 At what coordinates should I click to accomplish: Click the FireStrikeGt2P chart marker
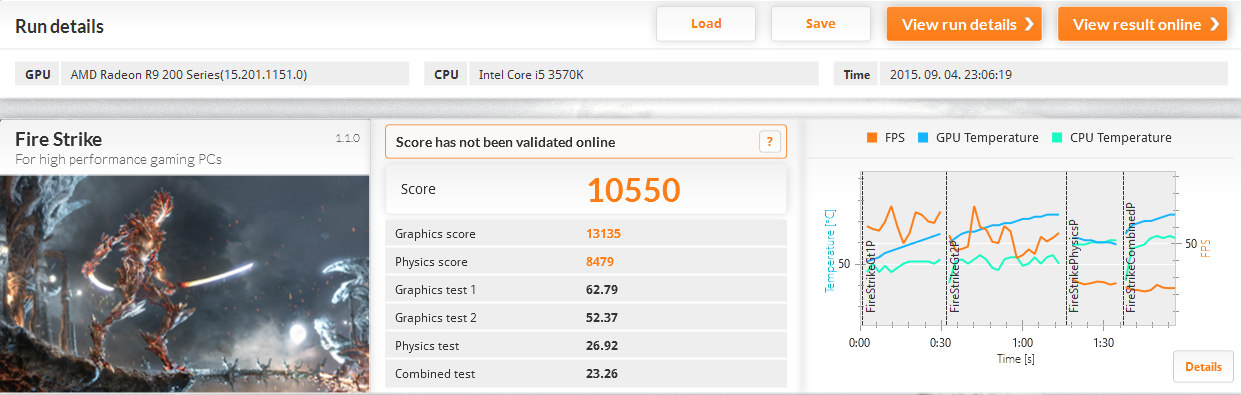click(x=954, y=276)
